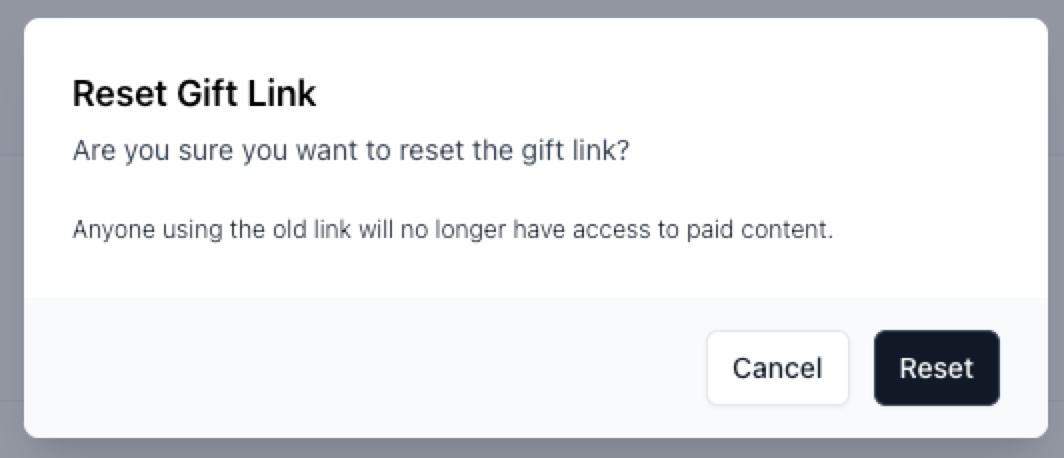Click the old link access warning text
The width and height of the screenshot is (1064, 458).
(x=452, y=230)
